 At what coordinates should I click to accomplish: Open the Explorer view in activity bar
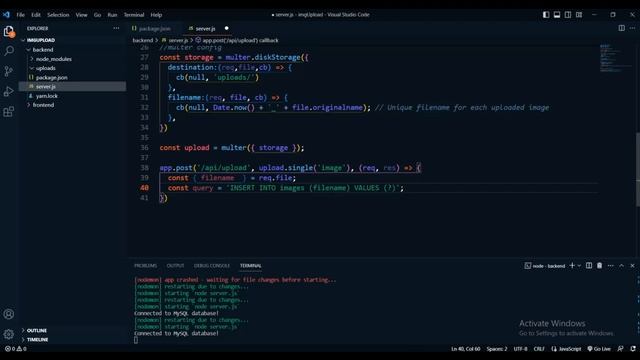pos(9,31)
